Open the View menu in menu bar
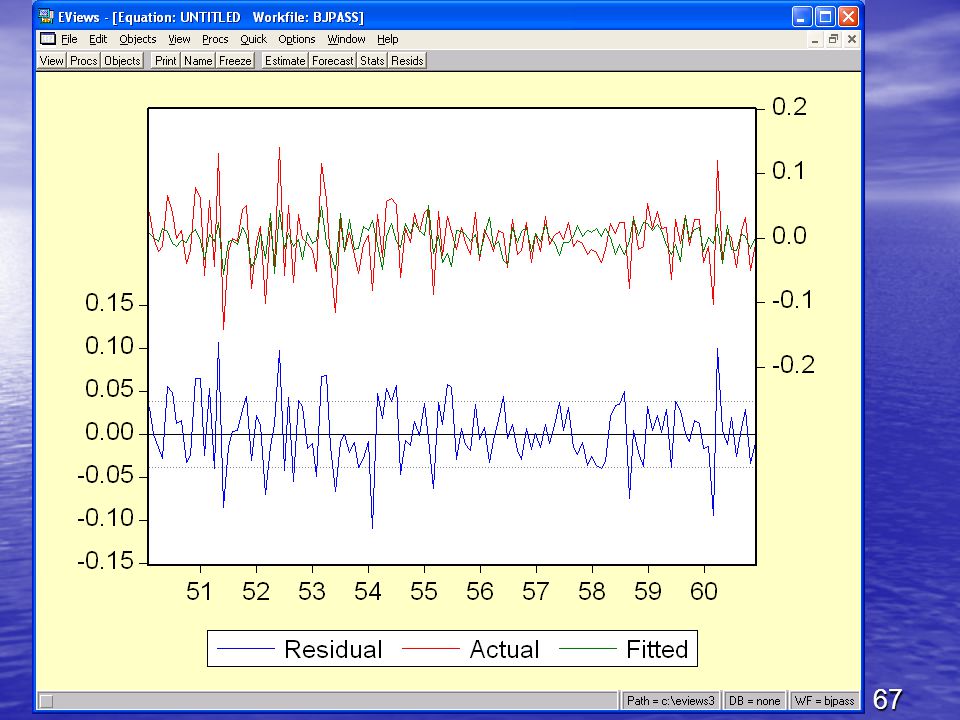The width and height of the screenshot is (960, 720). point(179,39)
